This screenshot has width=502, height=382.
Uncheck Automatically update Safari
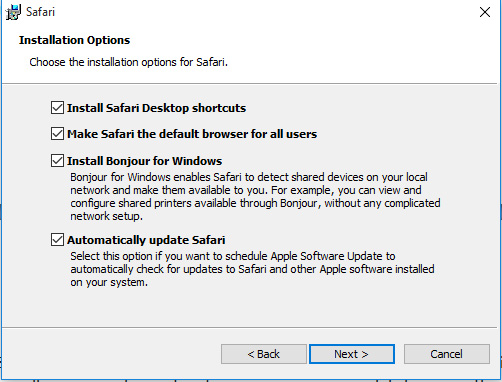(x=57, y=240)
